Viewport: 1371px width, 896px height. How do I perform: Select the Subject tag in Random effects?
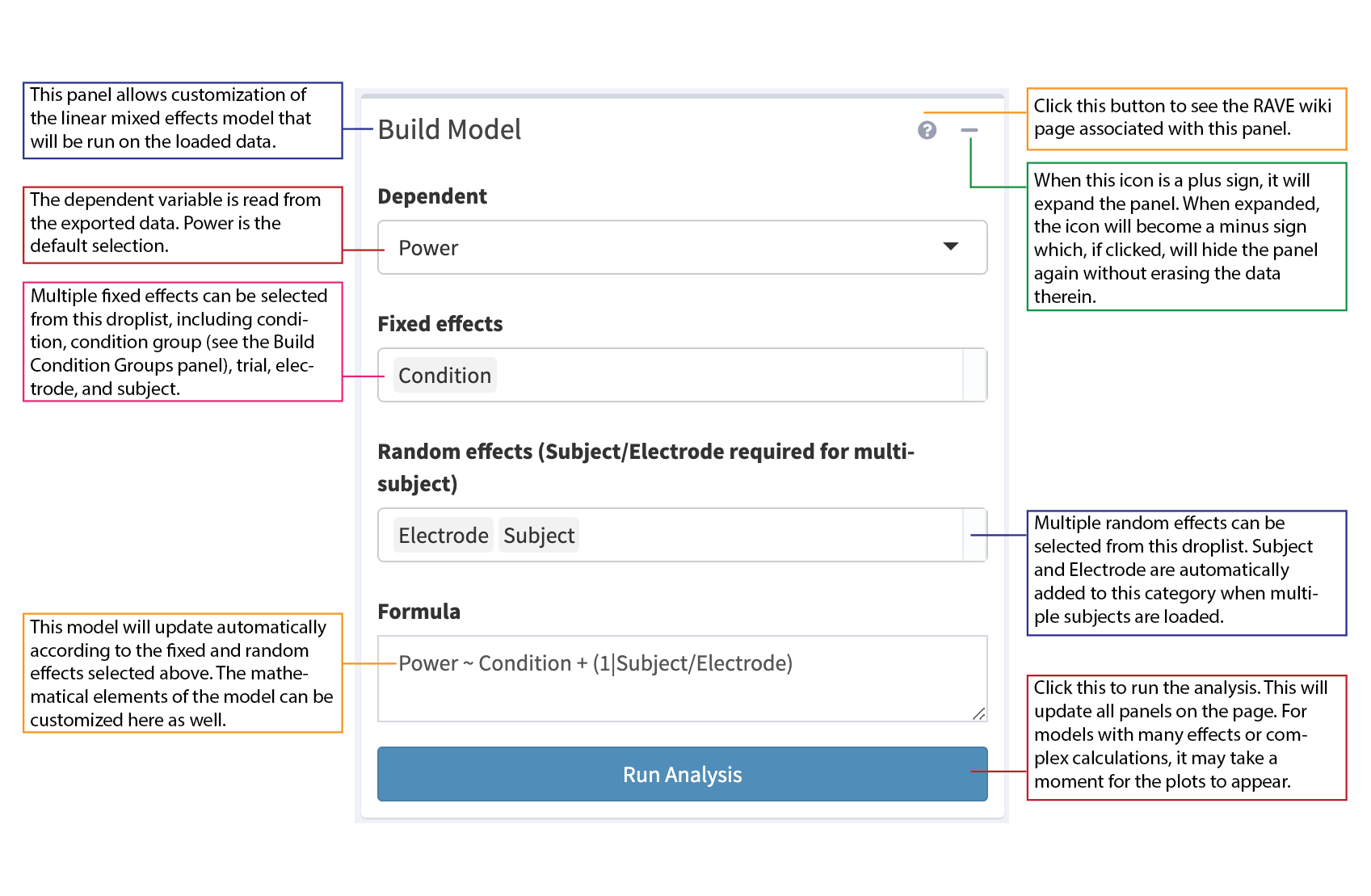(539, 536)
